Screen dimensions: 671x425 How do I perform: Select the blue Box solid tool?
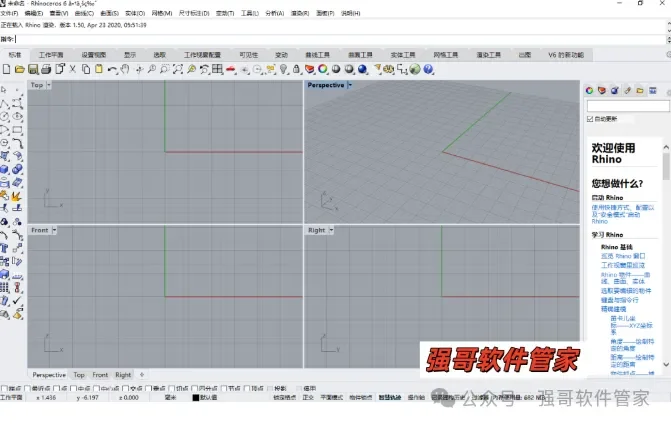coord(4,169)
